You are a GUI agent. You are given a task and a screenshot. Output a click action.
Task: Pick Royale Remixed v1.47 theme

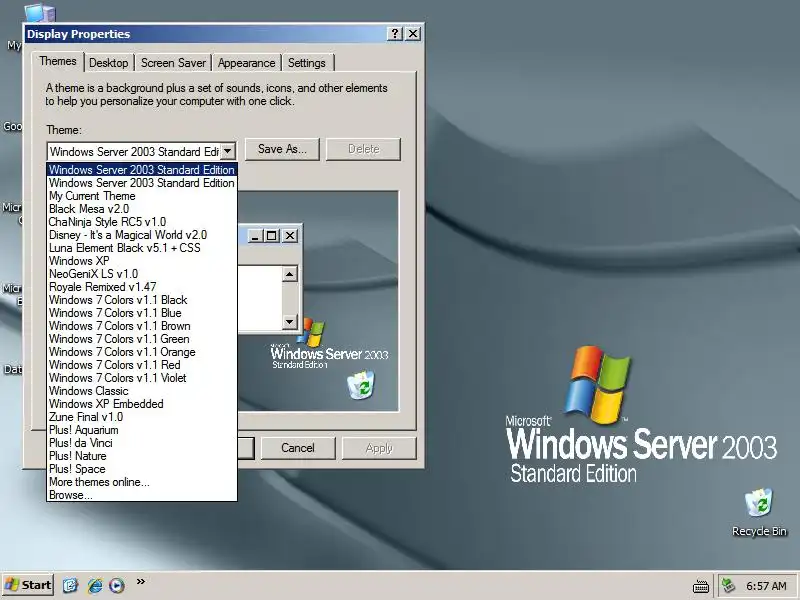[x=142, y=287]
